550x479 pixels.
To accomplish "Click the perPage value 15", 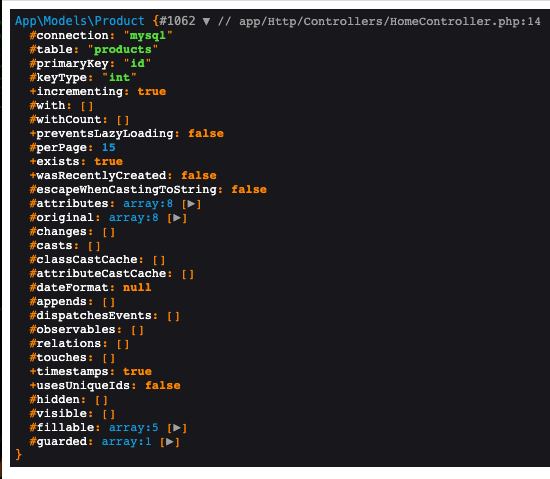I will [108, 148].
